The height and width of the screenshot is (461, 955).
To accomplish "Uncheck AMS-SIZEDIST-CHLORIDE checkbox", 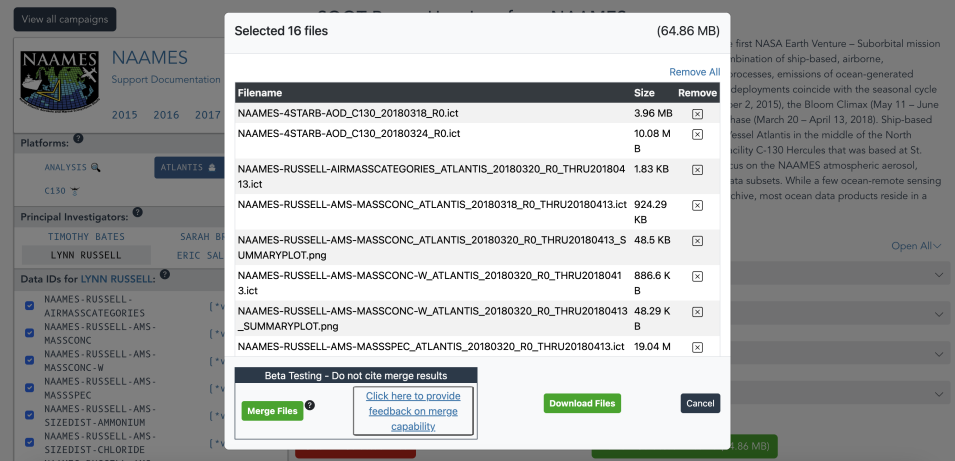I will point(29,442).
